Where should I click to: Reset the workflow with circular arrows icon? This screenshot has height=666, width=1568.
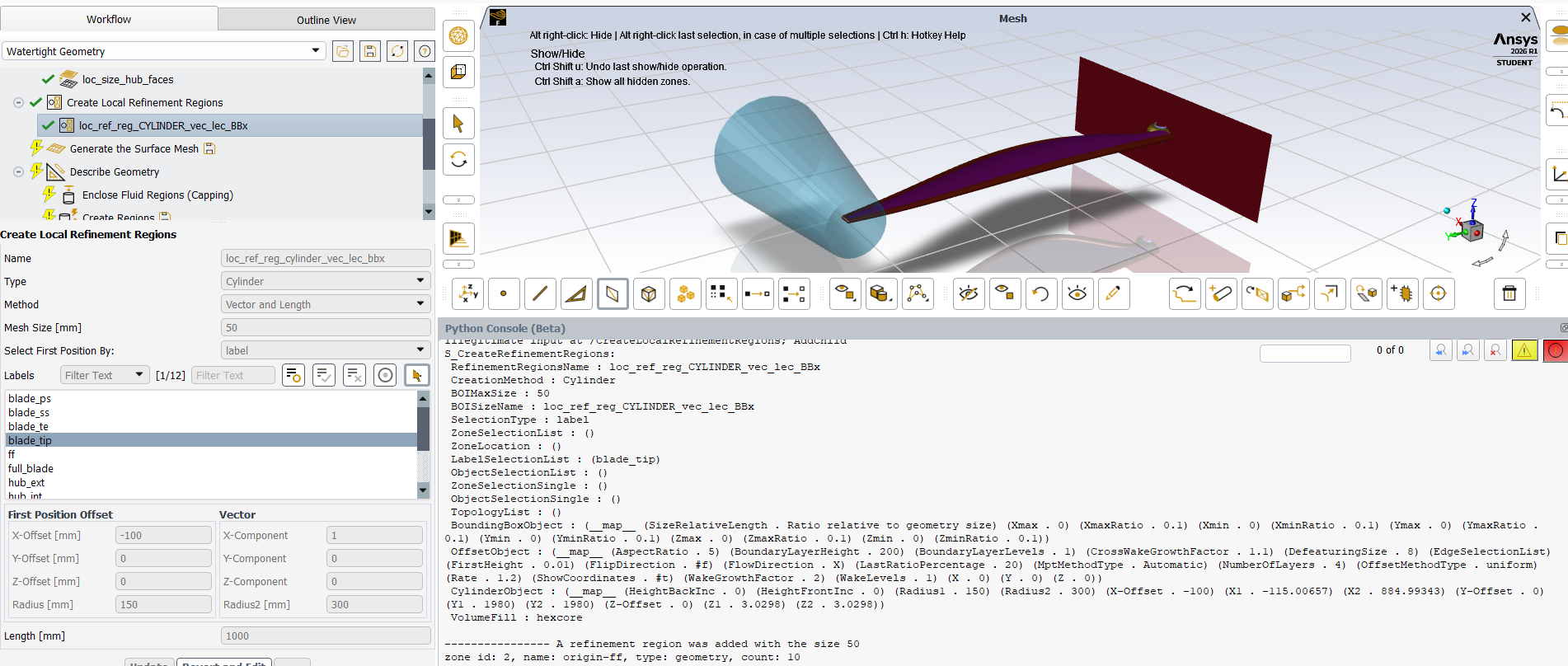pos(397,51)
